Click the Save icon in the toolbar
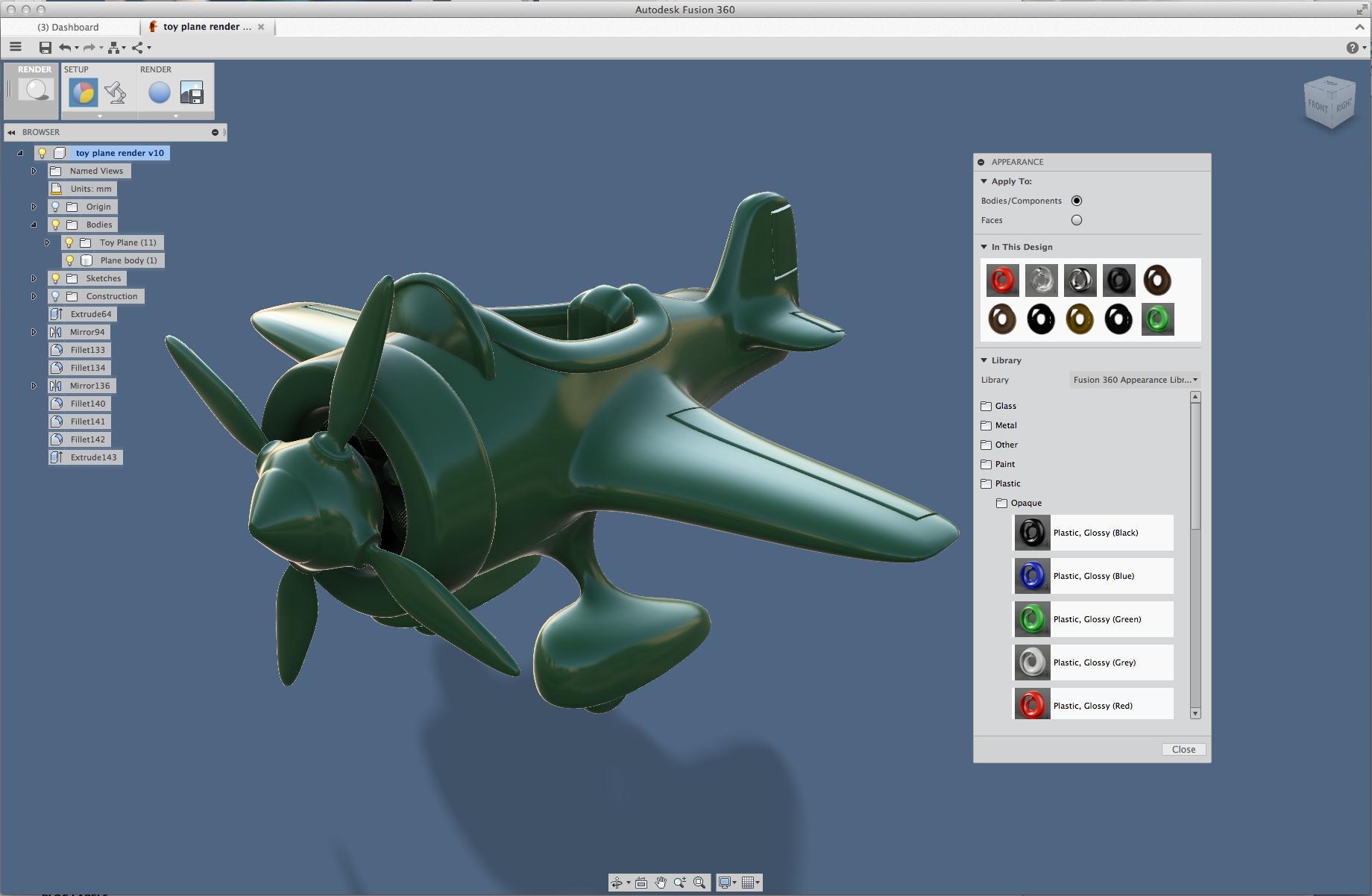Viewport: 1372px width, 896px height. (45, 47)
